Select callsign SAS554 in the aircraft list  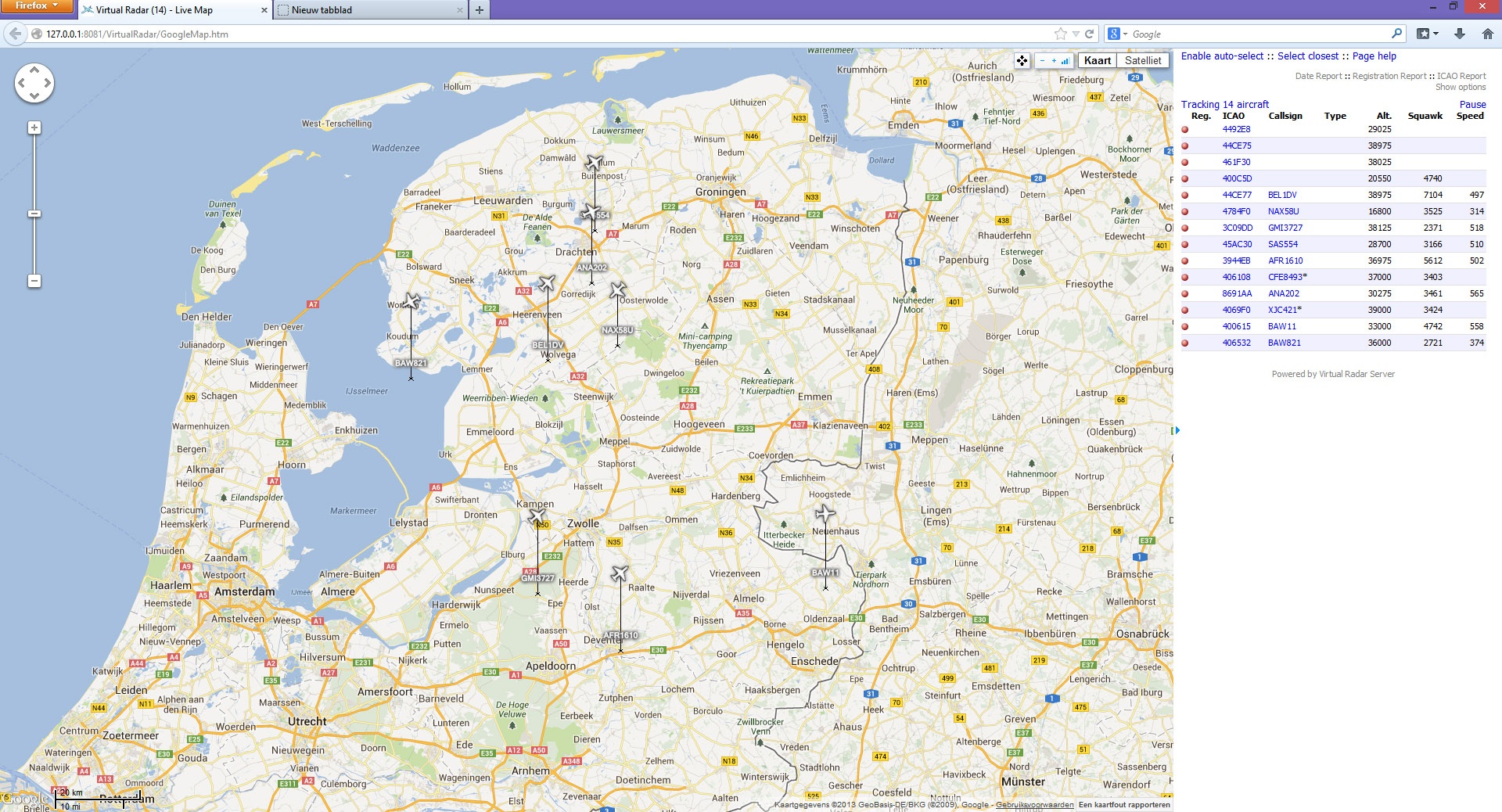(x=1283, y=245)
